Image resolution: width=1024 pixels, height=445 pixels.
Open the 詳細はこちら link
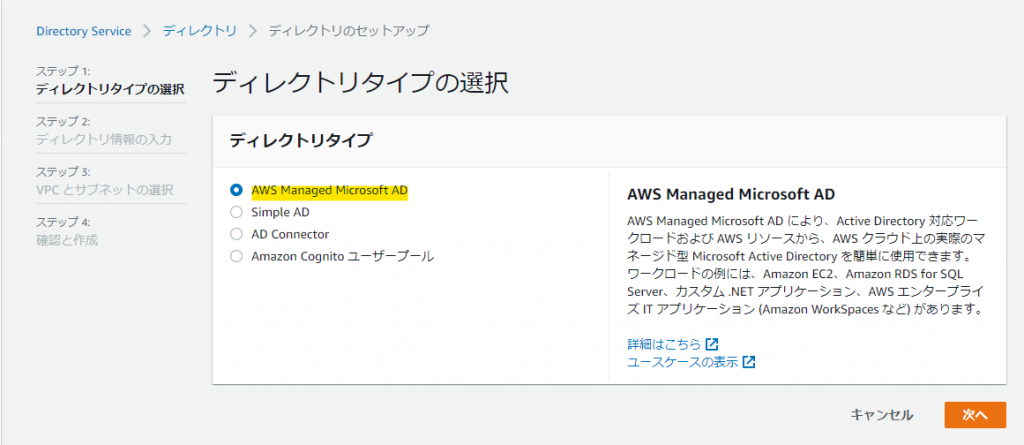tap(664, 344)
